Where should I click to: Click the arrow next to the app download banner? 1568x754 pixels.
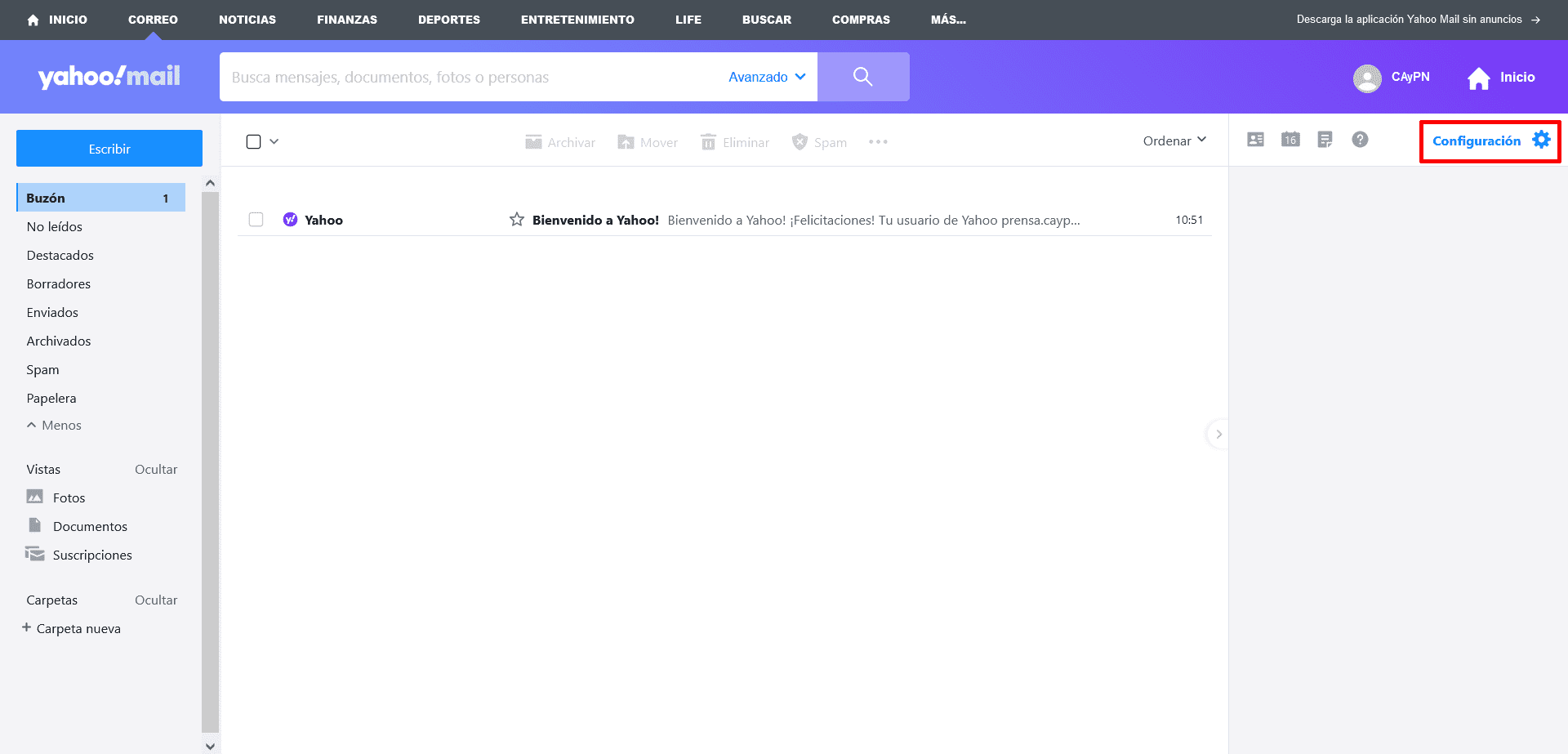click(1535, 20)
